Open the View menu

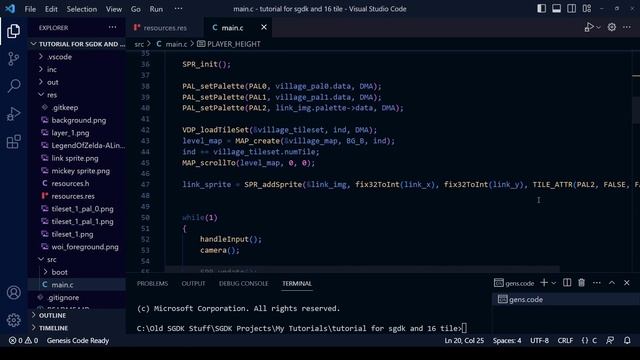click(114, 9)
